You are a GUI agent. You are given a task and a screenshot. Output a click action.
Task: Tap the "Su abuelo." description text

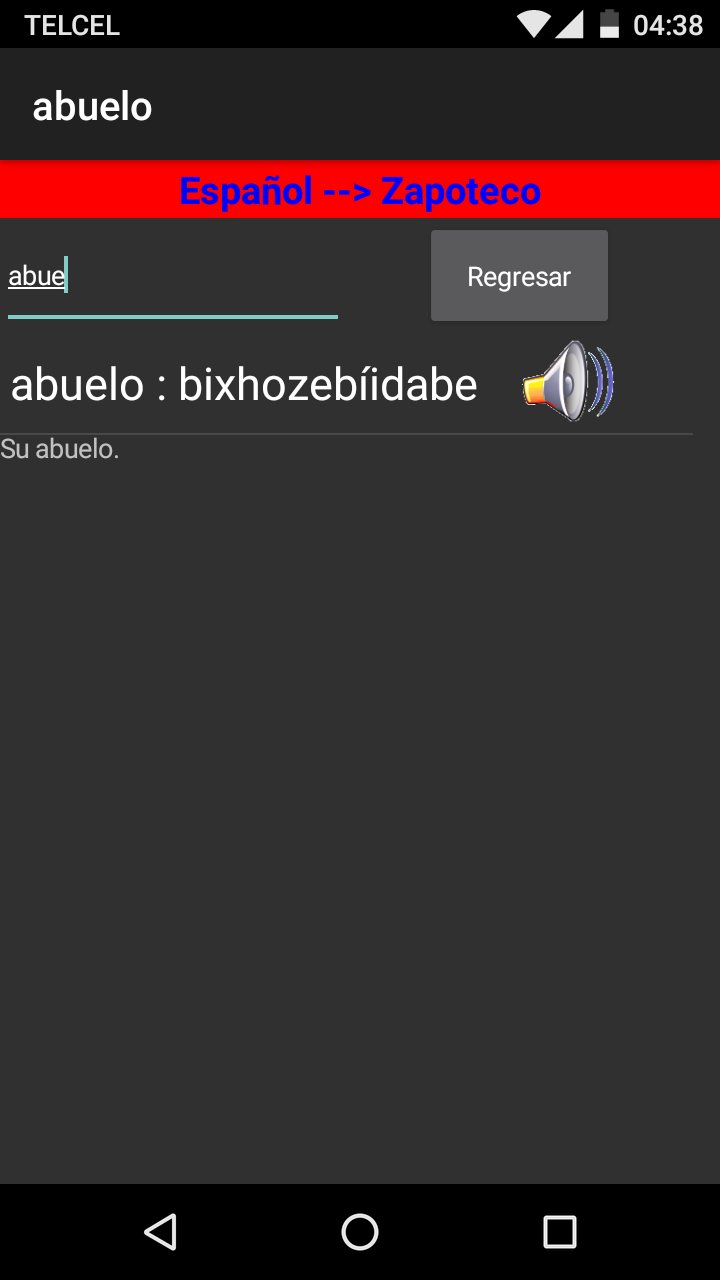coord(60,449)
